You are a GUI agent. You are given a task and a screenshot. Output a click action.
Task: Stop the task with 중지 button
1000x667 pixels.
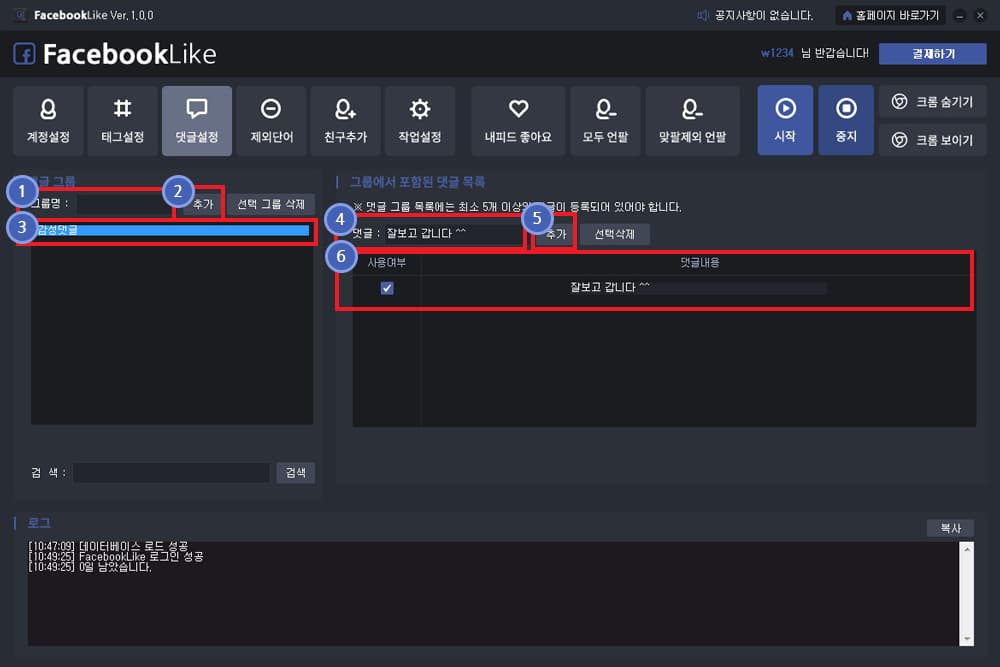click(846, 120)
